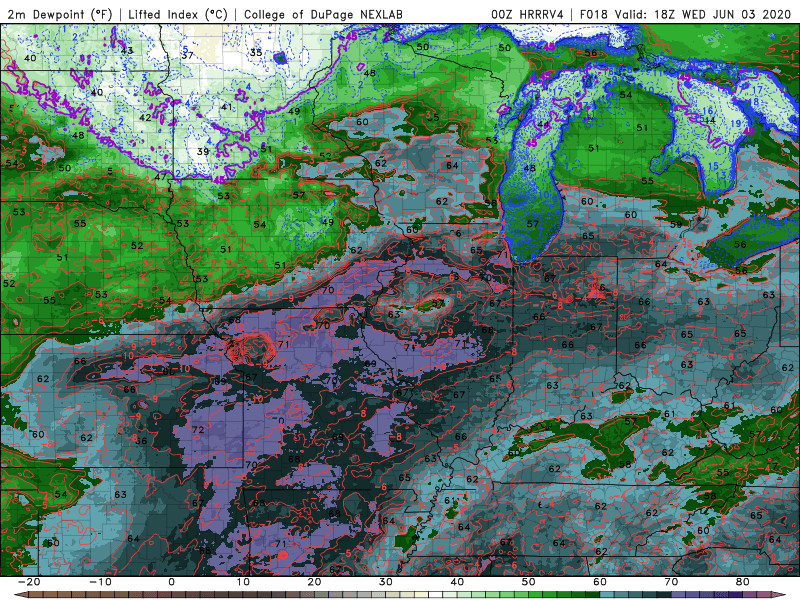Click the "0" color scale label

click(171, 582)
